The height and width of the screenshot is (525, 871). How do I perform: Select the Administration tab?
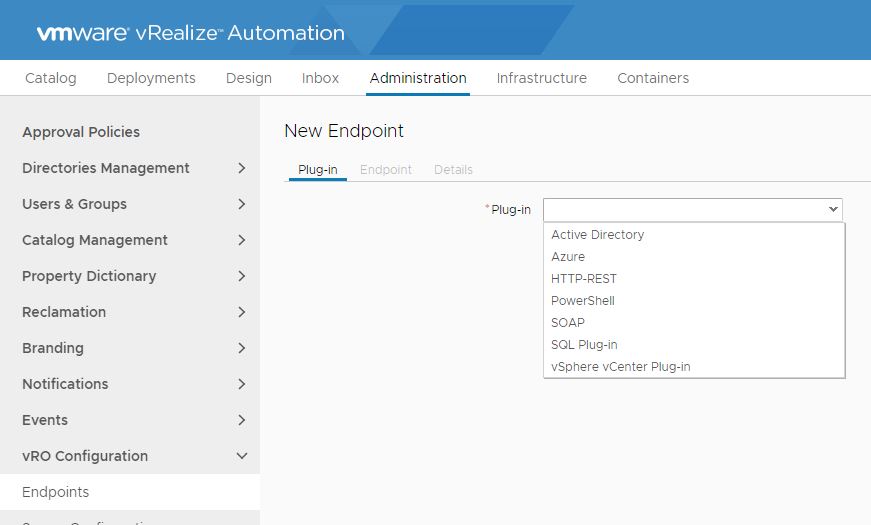(418, 78)
